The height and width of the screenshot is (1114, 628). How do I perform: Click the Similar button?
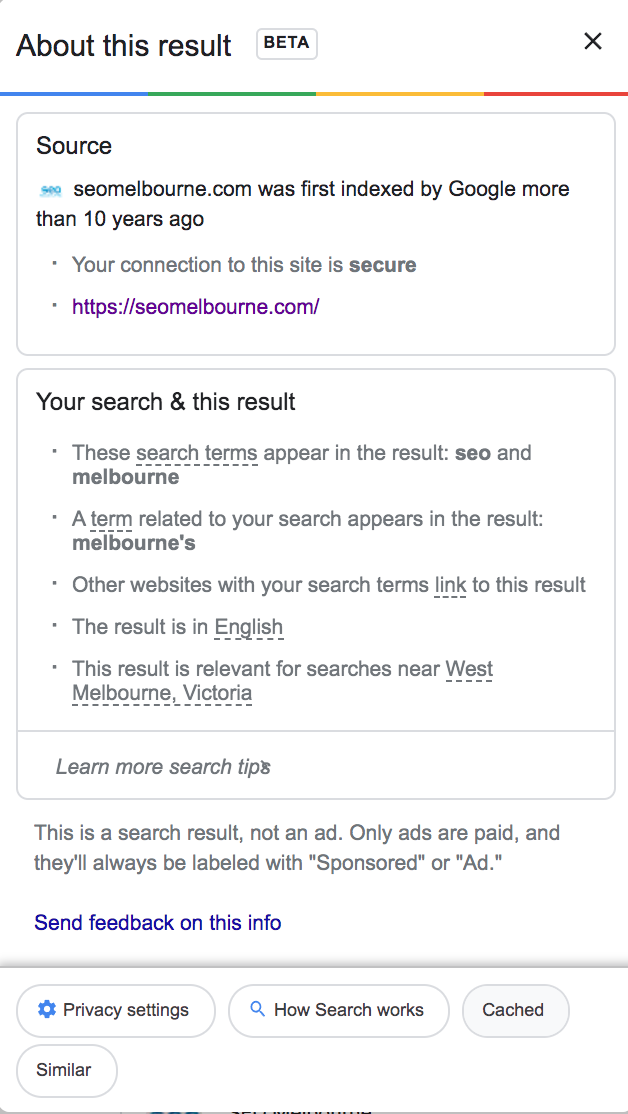pos(65,1070)
